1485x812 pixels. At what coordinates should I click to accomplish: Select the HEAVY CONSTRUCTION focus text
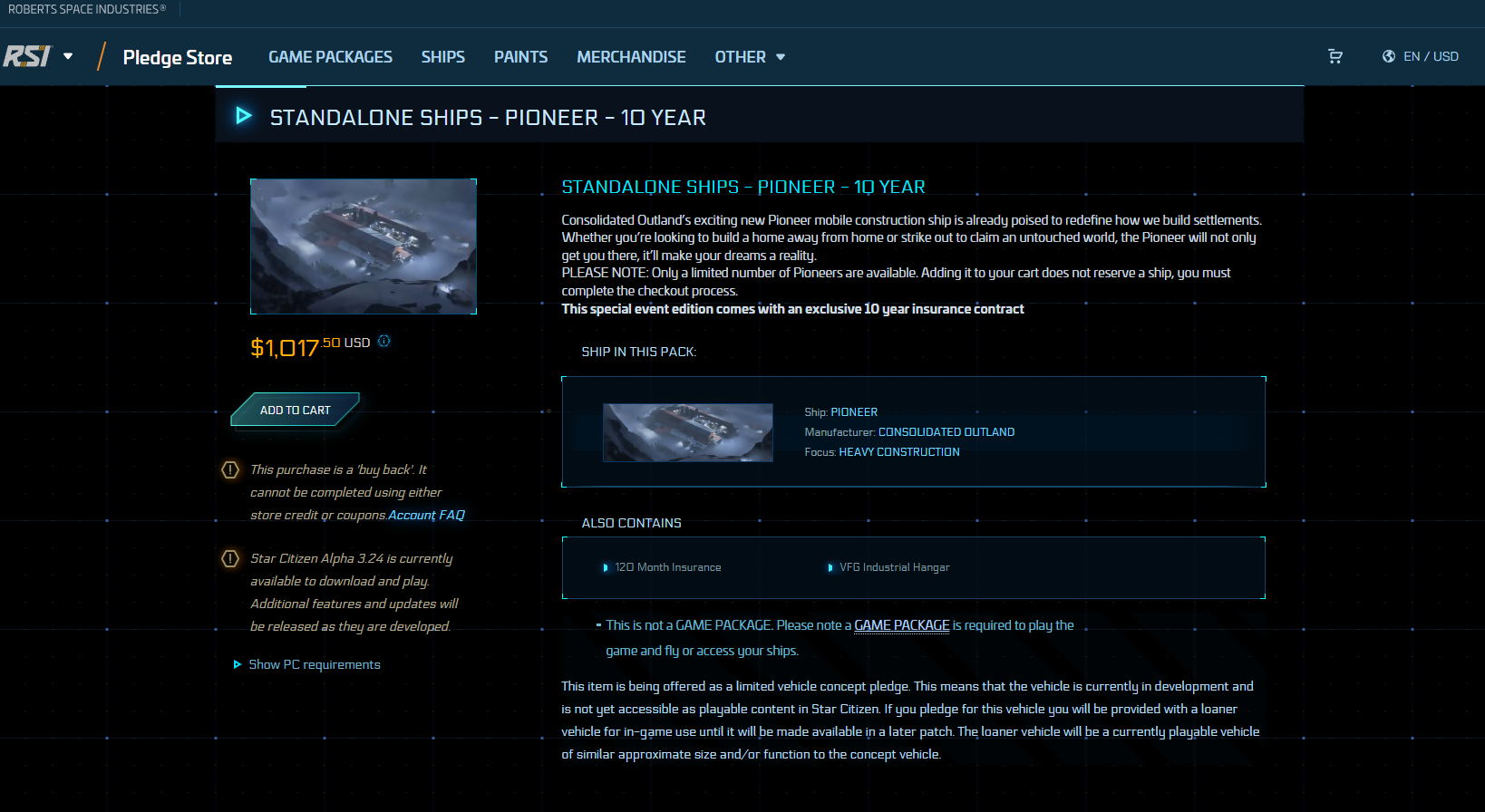tap(899, 452)
